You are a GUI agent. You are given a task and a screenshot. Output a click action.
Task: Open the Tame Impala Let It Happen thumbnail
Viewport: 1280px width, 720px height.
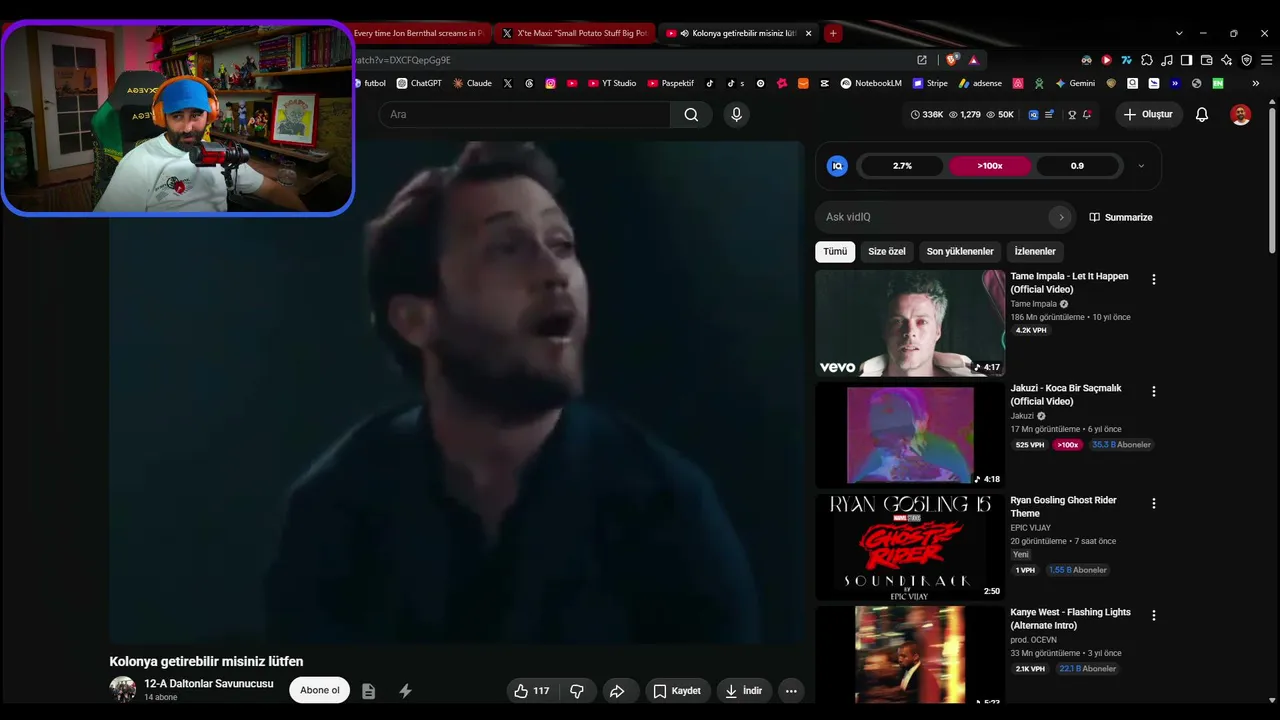click(910, 323)
